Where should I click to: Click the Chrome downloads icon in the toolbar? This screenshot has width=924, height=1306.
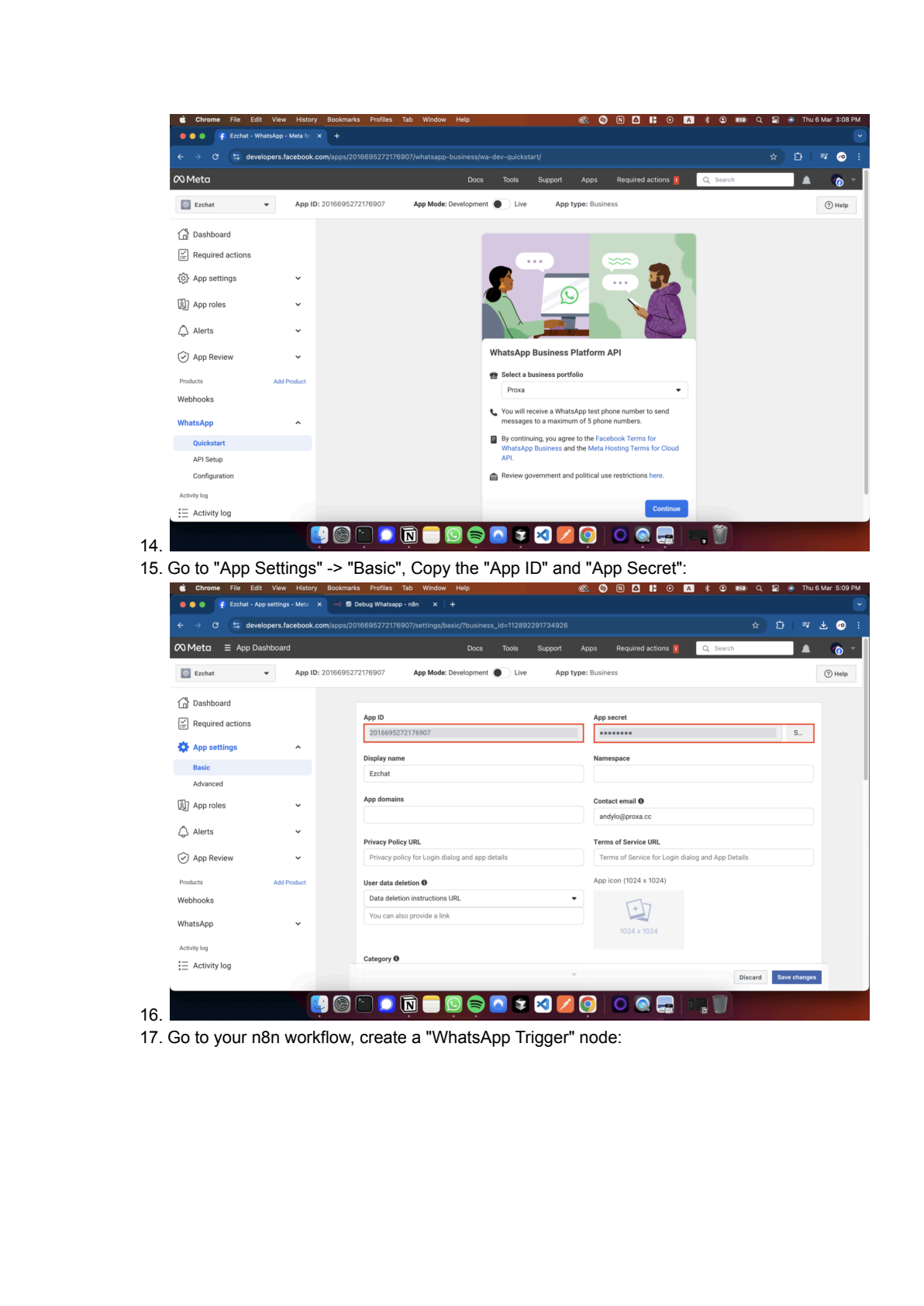(823, 625)
